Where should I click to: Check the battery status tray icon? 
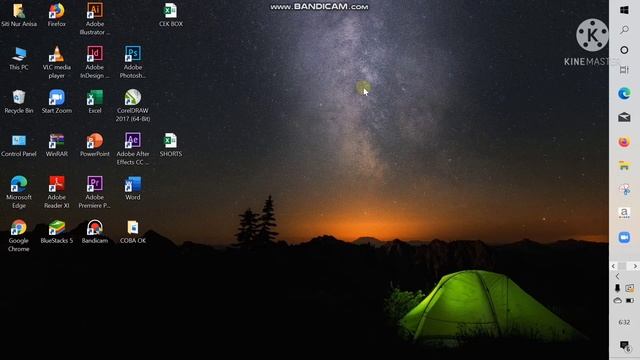pyautogui.click(x=630, y=300)
